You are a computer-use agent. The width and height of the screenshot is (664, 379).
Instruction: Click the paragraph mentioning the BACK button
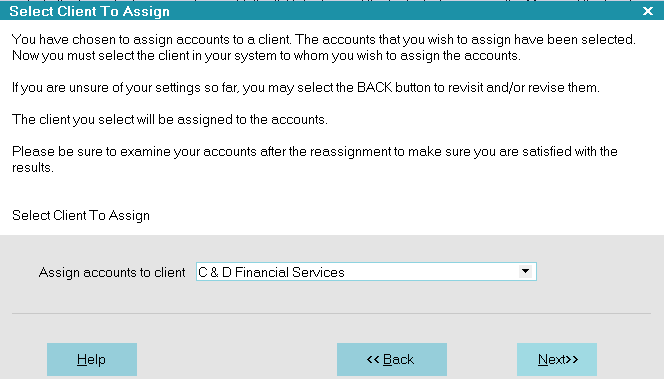pyautogui.click(x=306, y=88)
